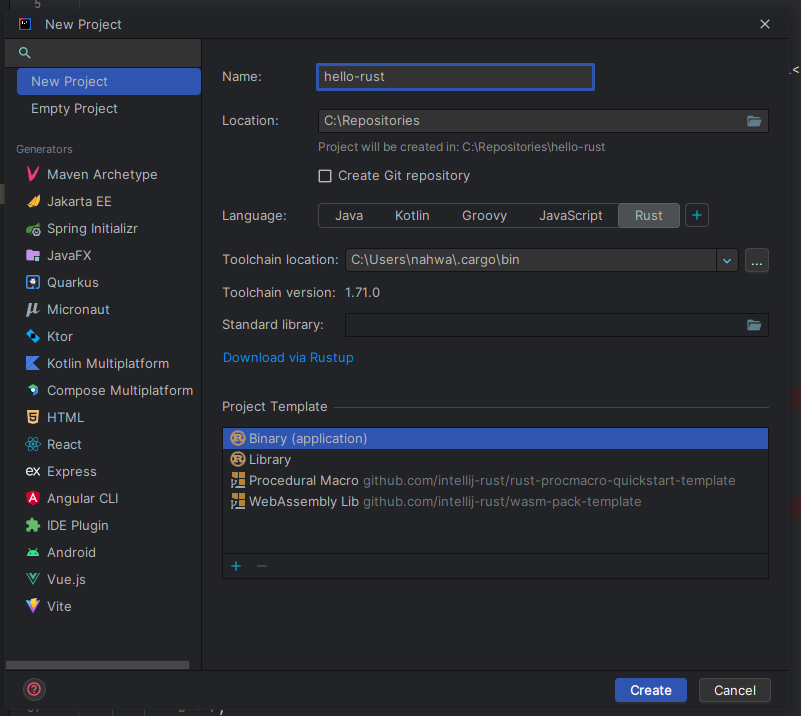
Task: Select the Java language option
Action: [x=349, y=216]
